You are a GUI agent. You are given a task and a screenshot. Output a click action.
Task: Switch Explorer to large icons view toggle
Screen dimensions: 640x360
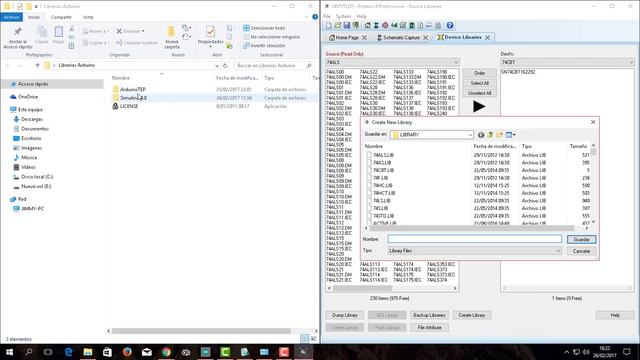click(x=313, y=338)
